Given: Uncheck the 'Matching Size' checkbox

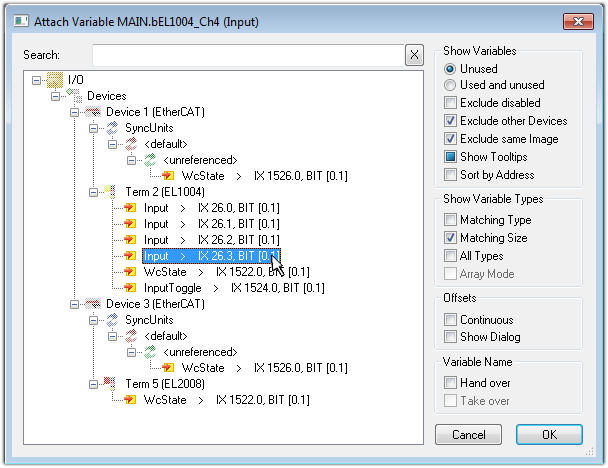Looking at the screenshot, I should tap(451, 238).
